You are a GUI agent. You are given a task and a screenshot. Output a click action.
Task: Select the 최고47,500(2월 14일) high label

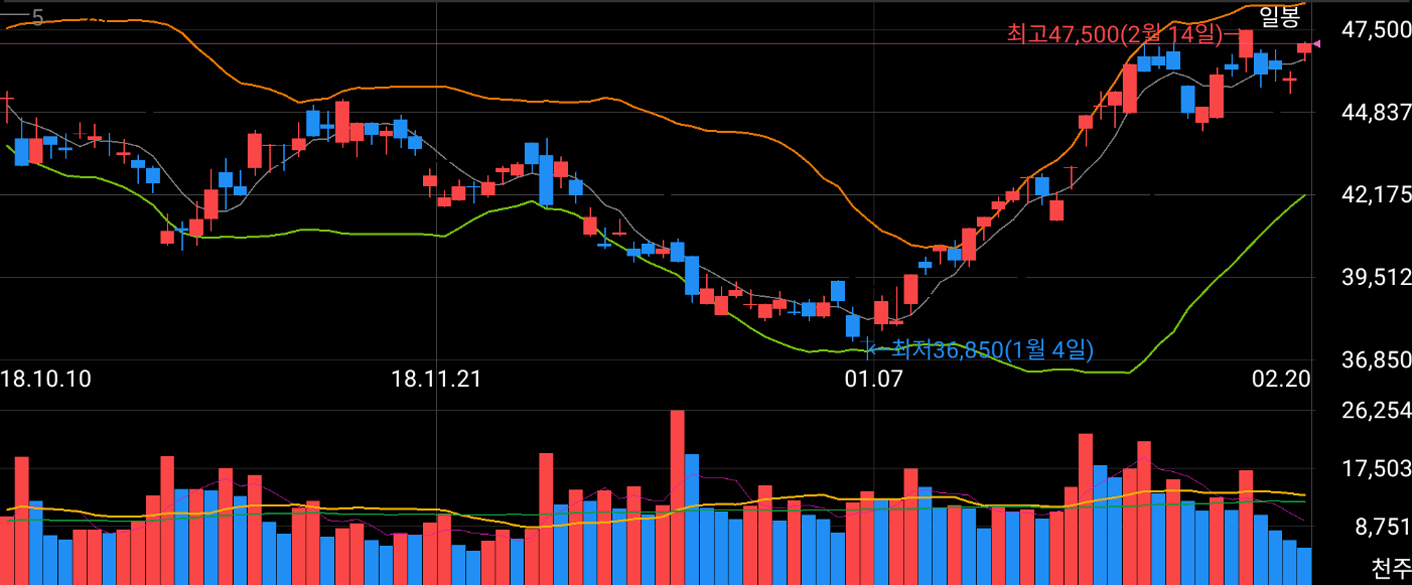point(1114,35)
